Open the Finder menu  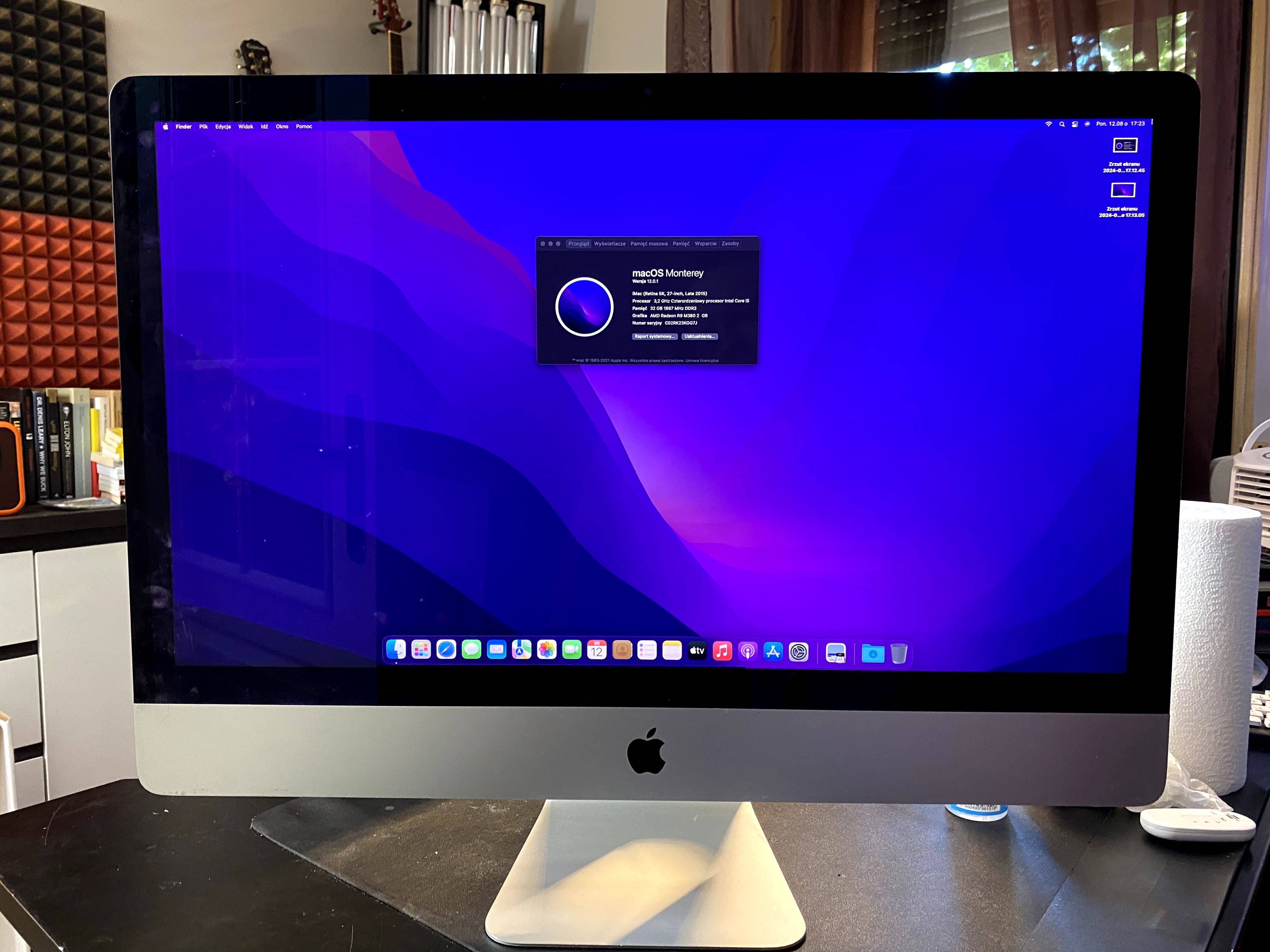[x=184, y=127]
